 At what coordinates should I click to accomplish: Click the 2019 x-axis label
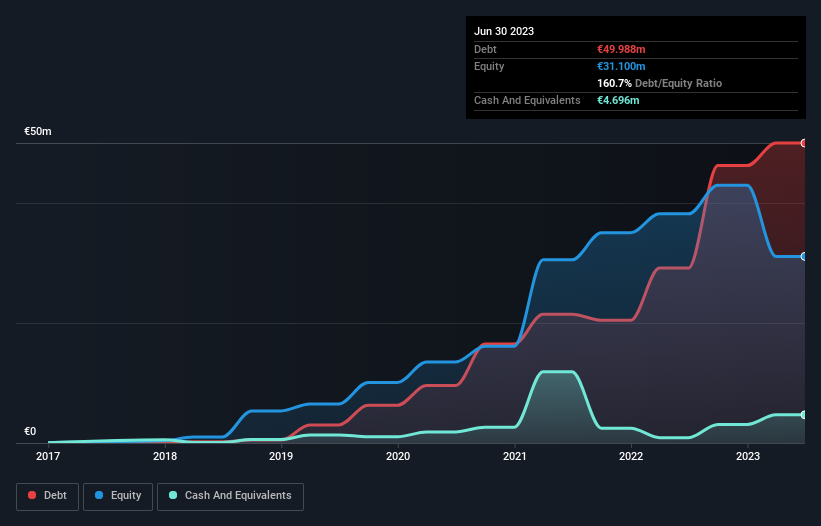click(x=281, y=456)
